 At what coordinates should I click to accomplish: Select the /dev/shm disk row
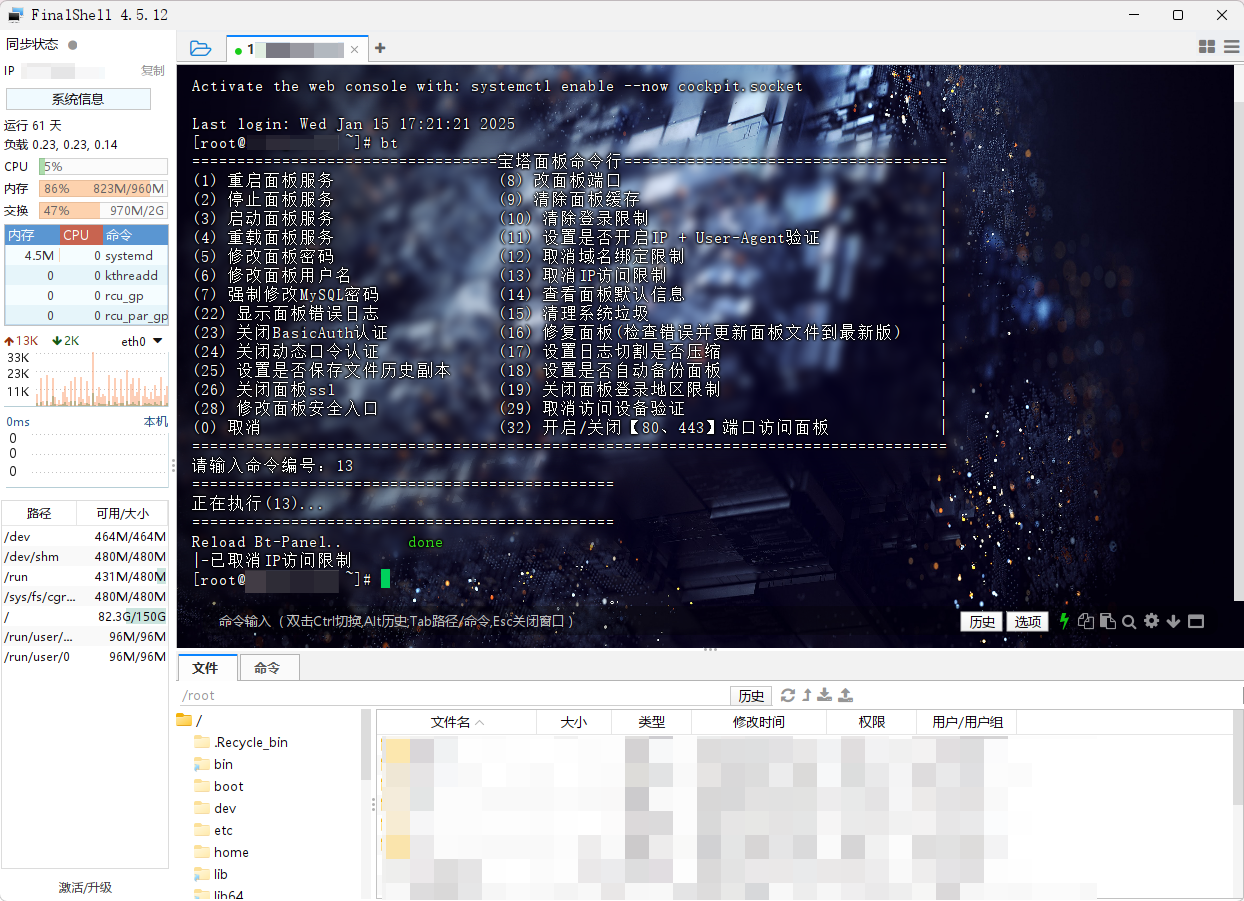pos(85,557)
